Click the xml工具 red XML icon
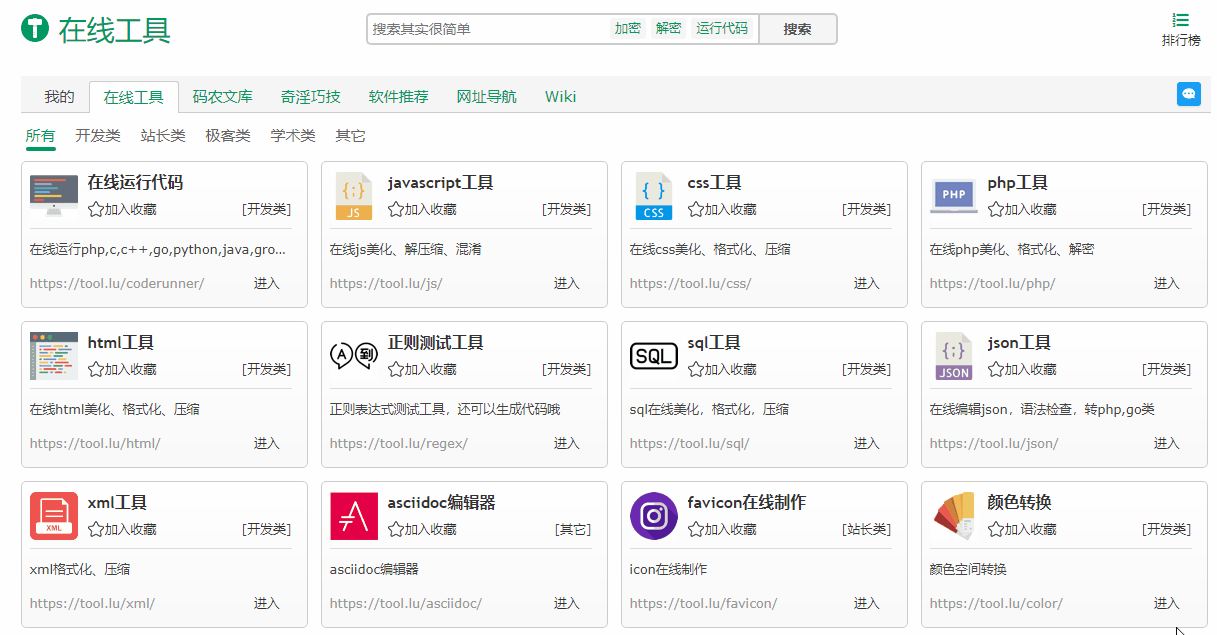1217x635 pixels. [x=54, y=516]
